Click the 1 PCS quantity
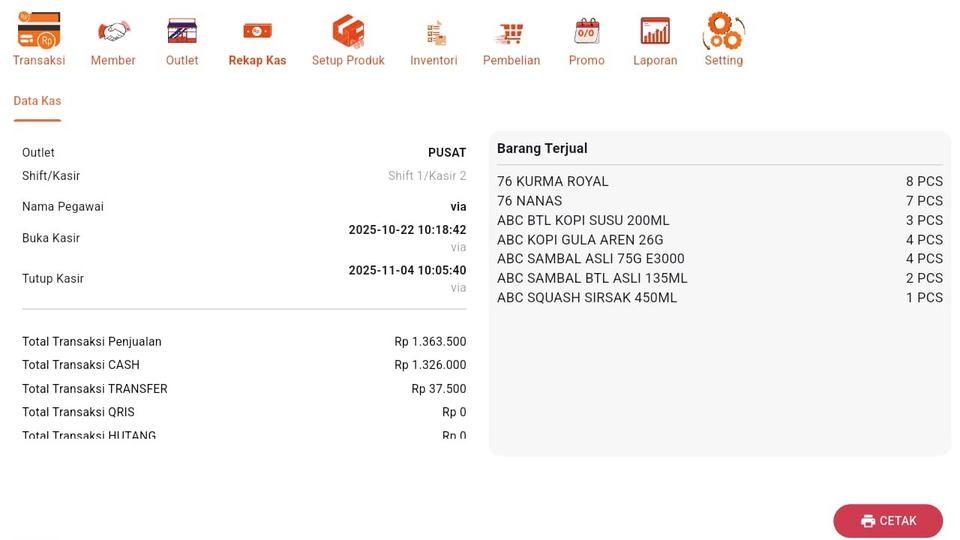 924,298
